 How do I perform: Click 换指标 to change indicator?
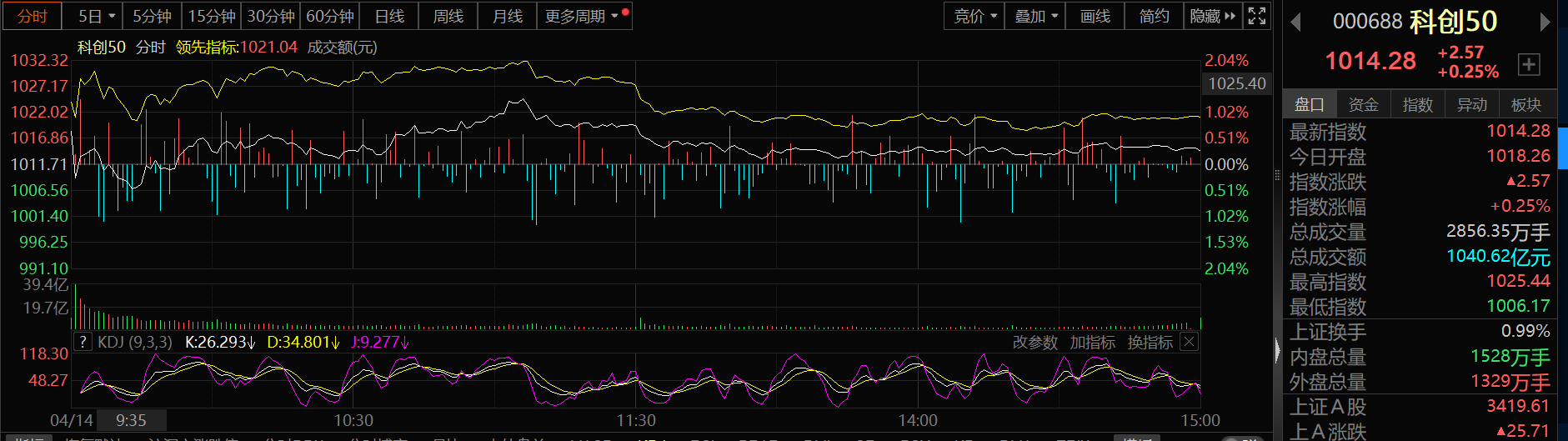pos(1150,342)
